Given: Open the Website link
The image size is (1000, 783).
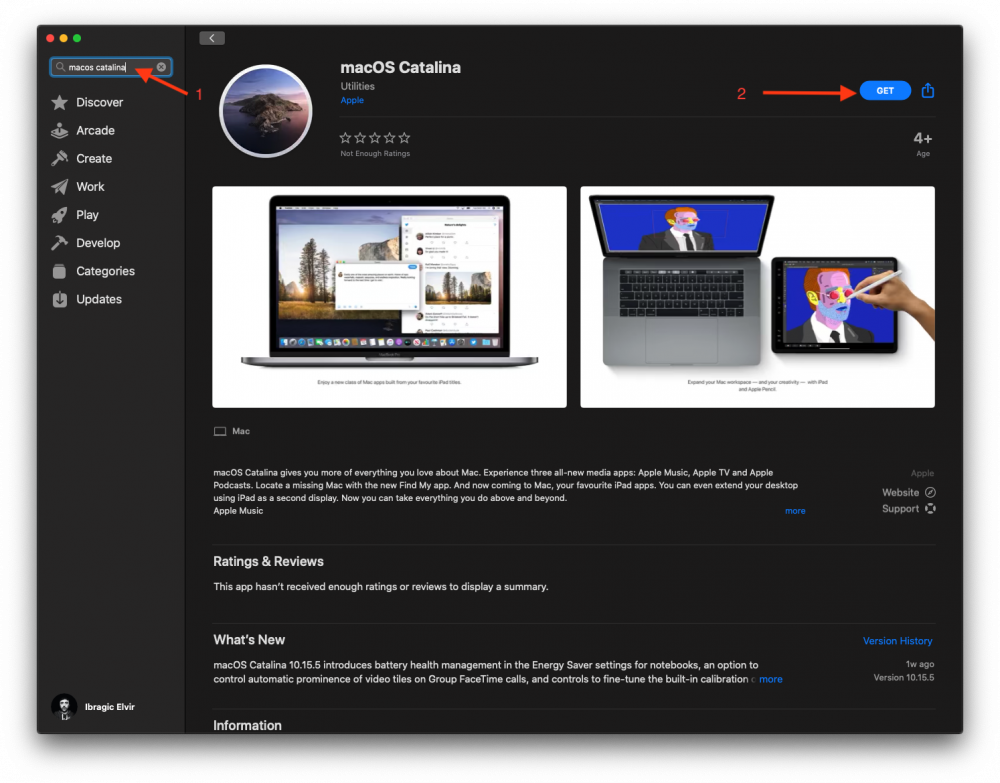Looking at the screenshot, I should 900,492.
